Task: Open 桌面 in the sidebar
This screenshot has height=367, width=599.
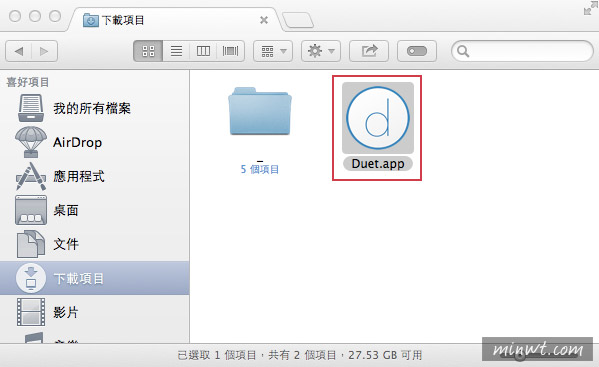Action: coord(94,210)
